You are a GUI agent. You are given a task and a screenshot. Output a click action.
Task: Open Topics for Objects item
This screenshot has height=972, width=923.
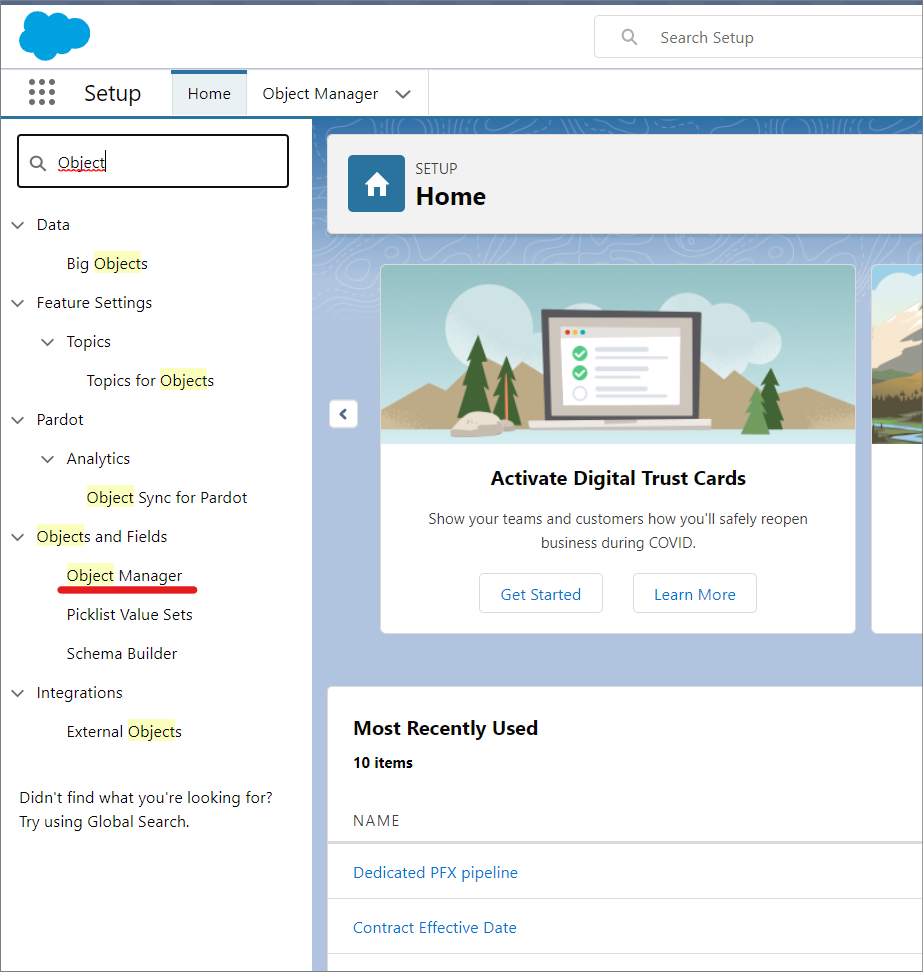[150, 381]
